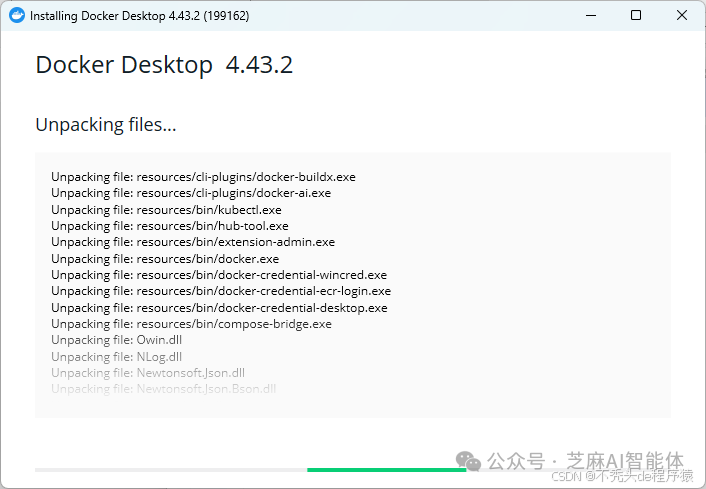
Task: Select the Newtonsoft.Json.Bson.dll log line
Action: pyautogui.click(x=163, y=389)
